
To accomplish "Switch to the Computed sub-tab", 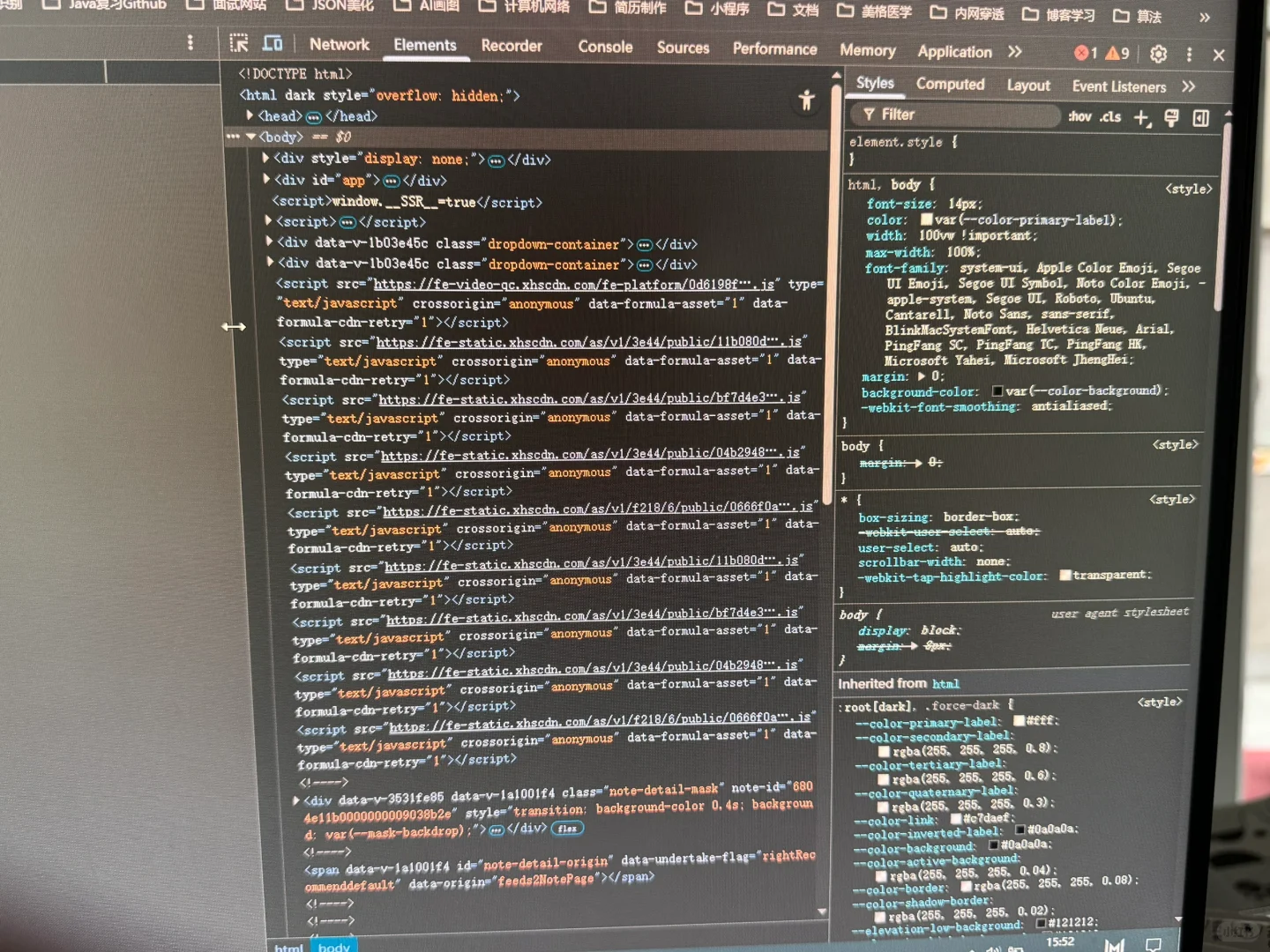I will [x=950, y=84].
